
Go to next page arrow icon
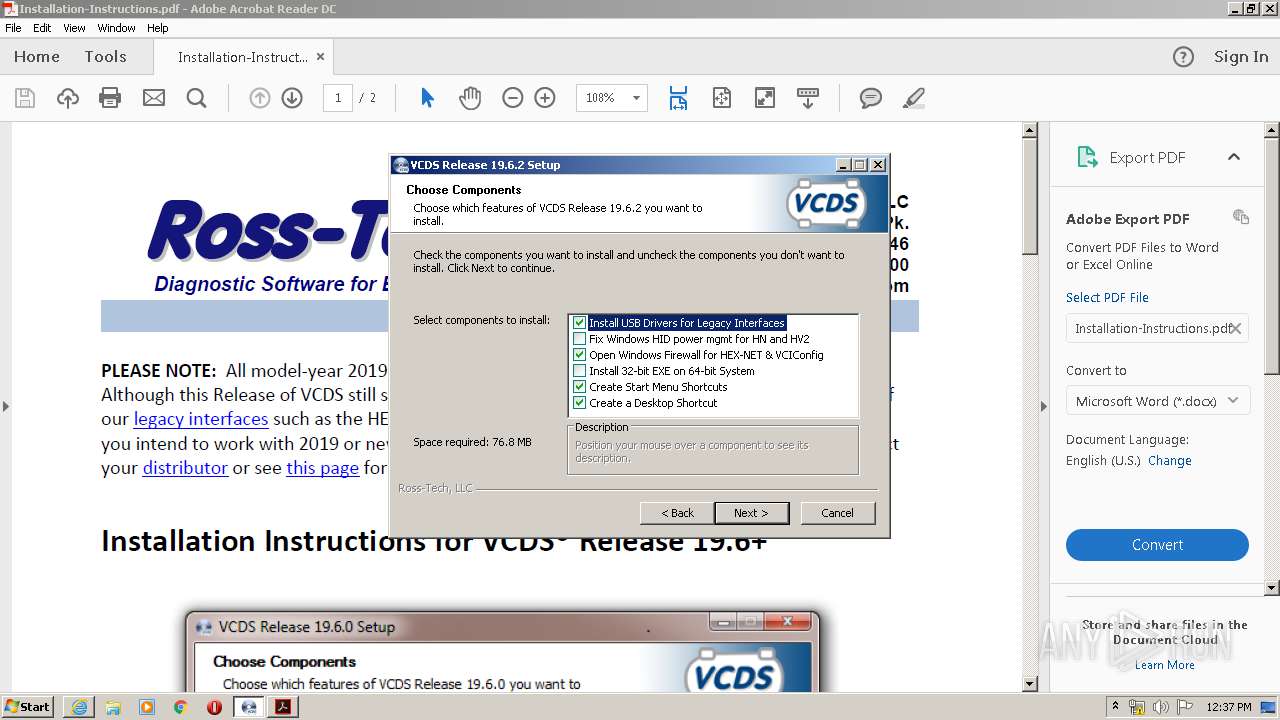click(x=292, y=98)
